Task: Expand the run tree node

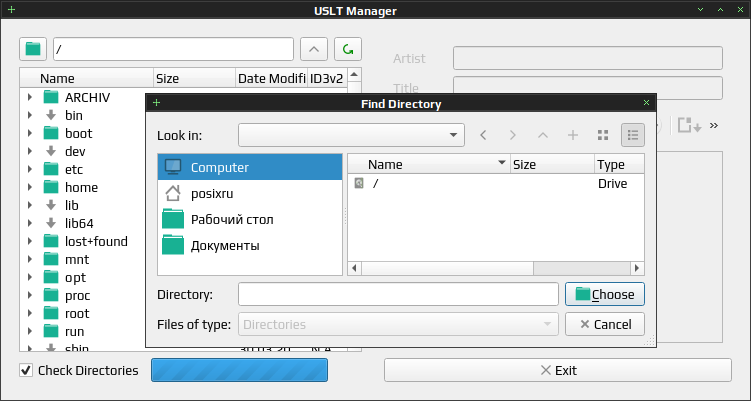Action: (x=30, y=332)
